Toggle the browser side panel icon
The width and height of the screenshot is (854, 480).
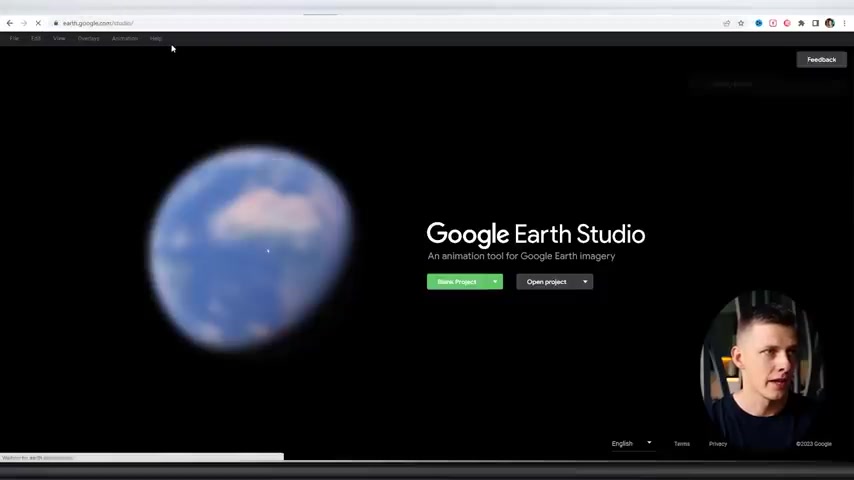click(x=815, y=23)
